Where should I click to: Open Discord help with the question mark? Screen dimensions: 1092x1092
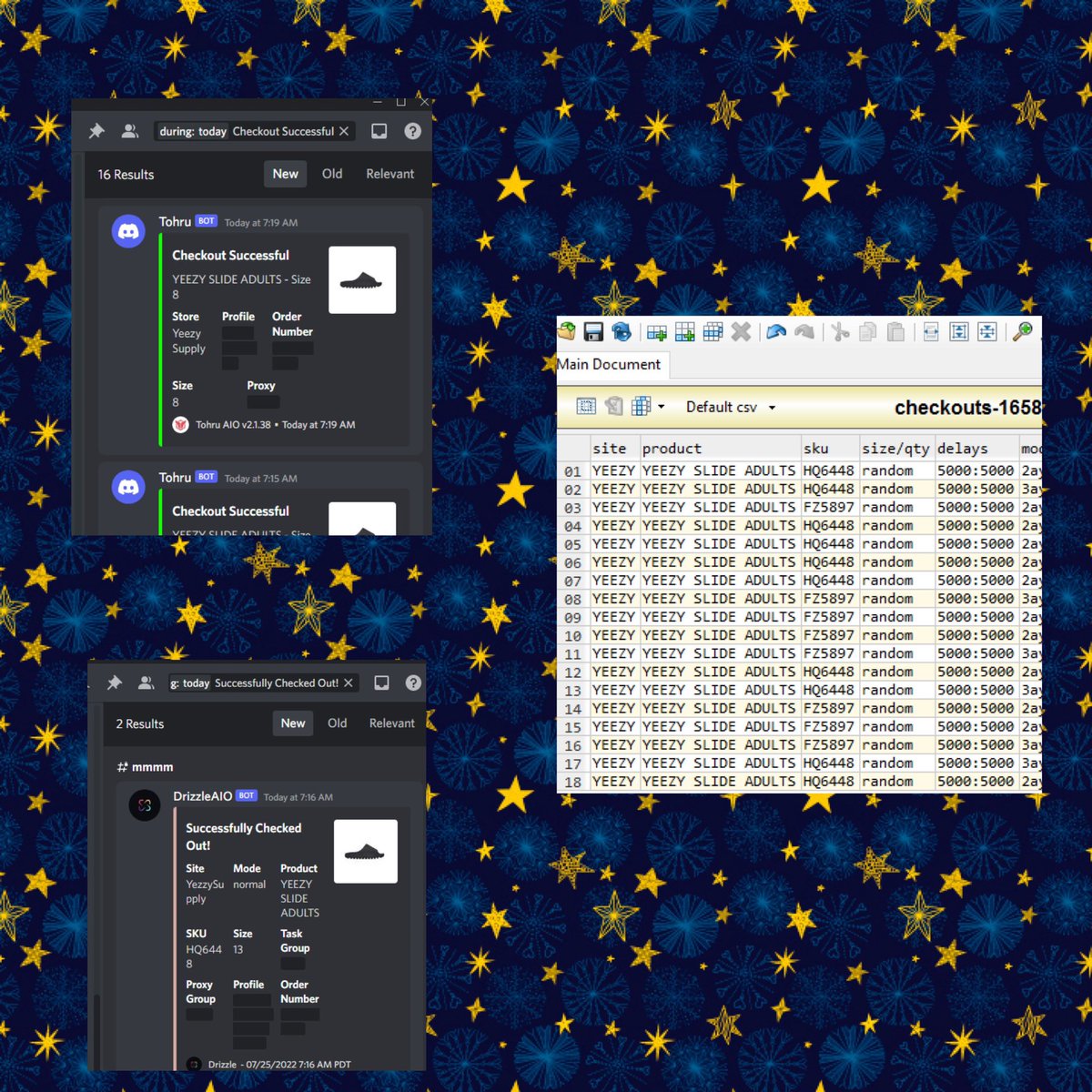412,131
